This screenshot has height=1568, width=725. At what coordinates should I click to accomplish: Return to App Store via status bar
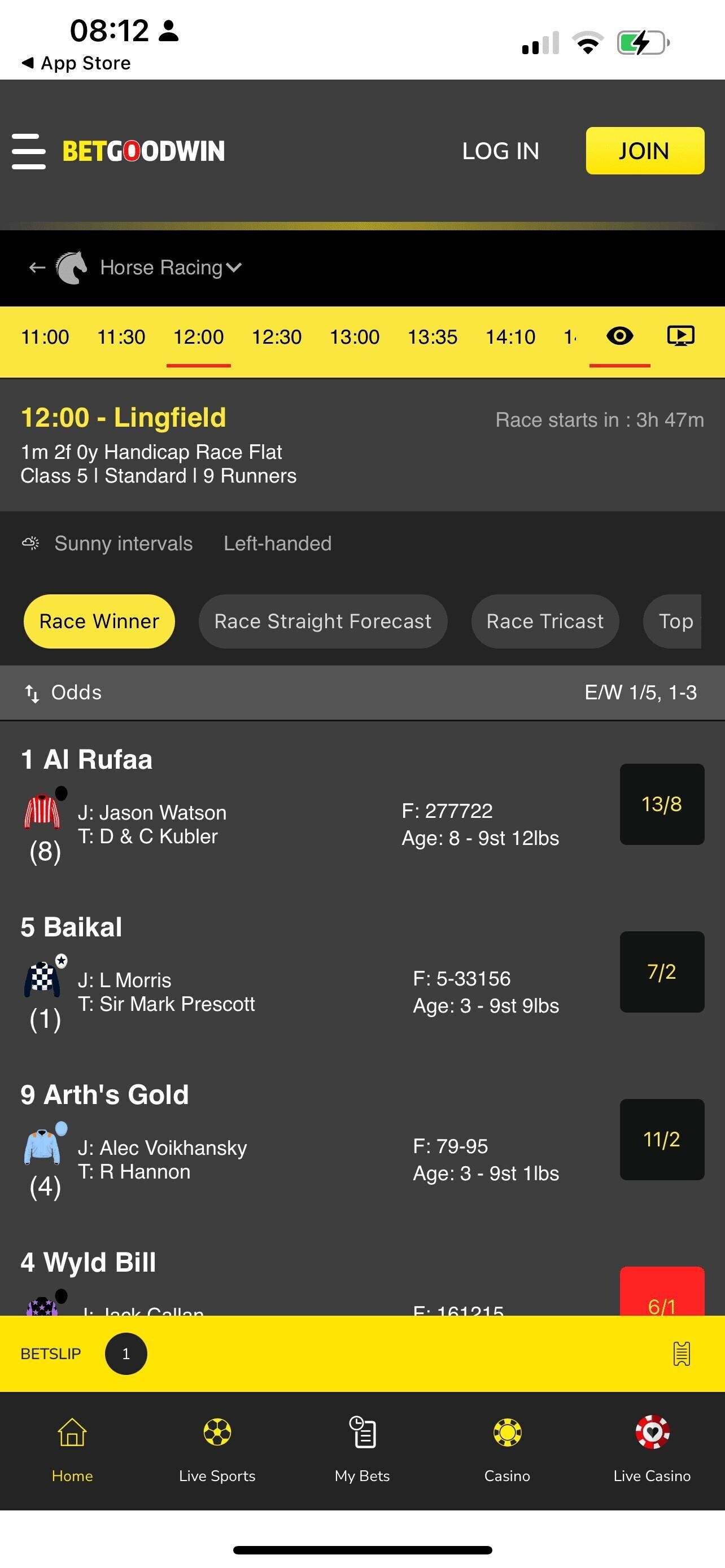click(x=76, y=63)
